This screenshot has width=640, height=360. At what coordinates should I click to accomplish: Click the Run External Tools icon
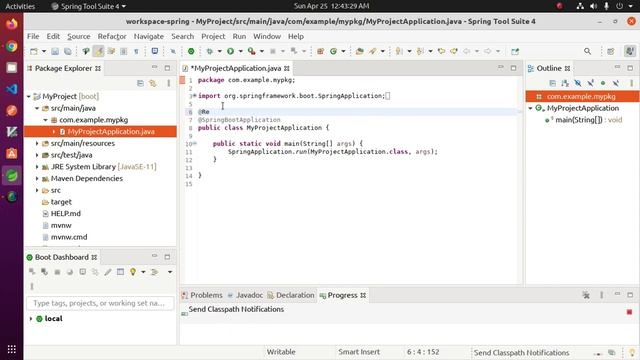[x=252, y=51]
